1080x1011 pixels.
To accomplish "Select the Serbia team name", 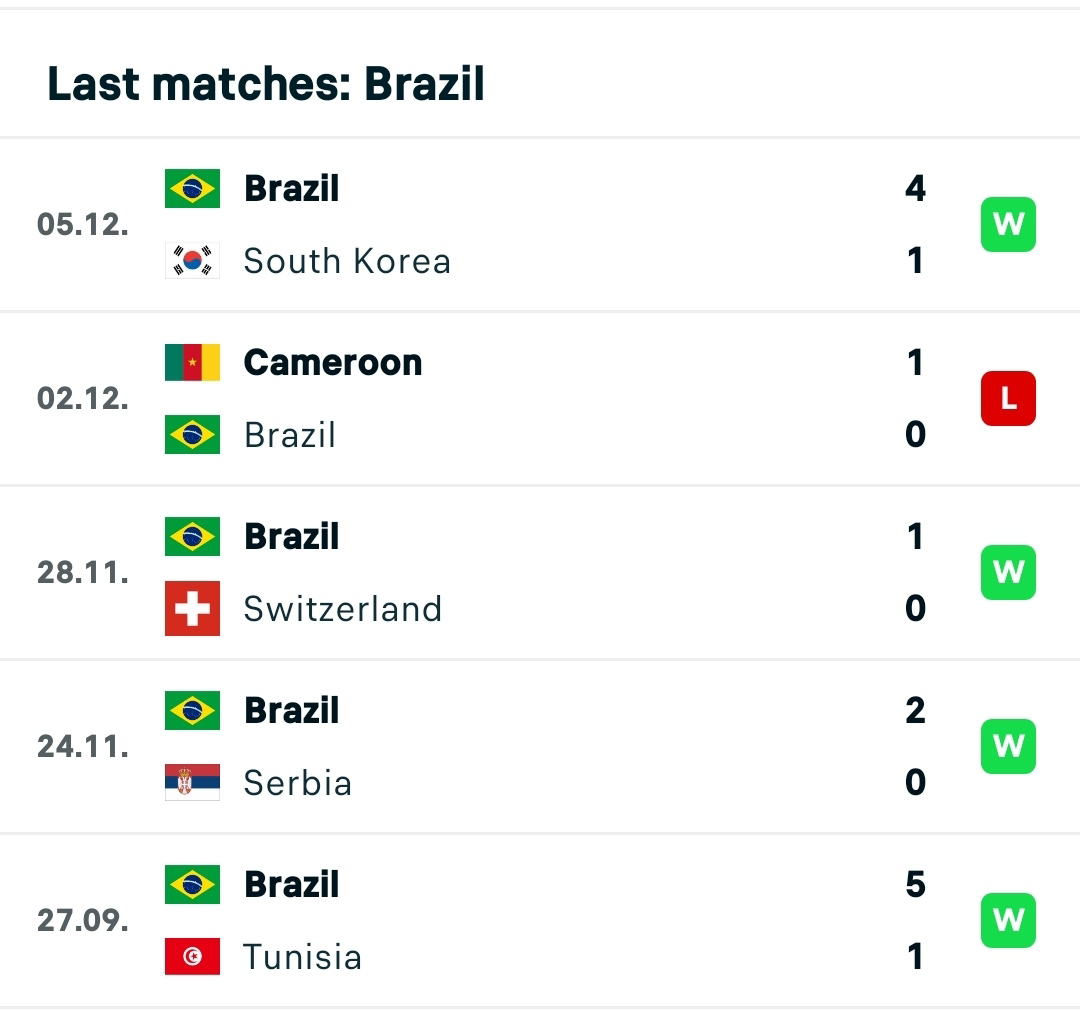I will [297, 783].
